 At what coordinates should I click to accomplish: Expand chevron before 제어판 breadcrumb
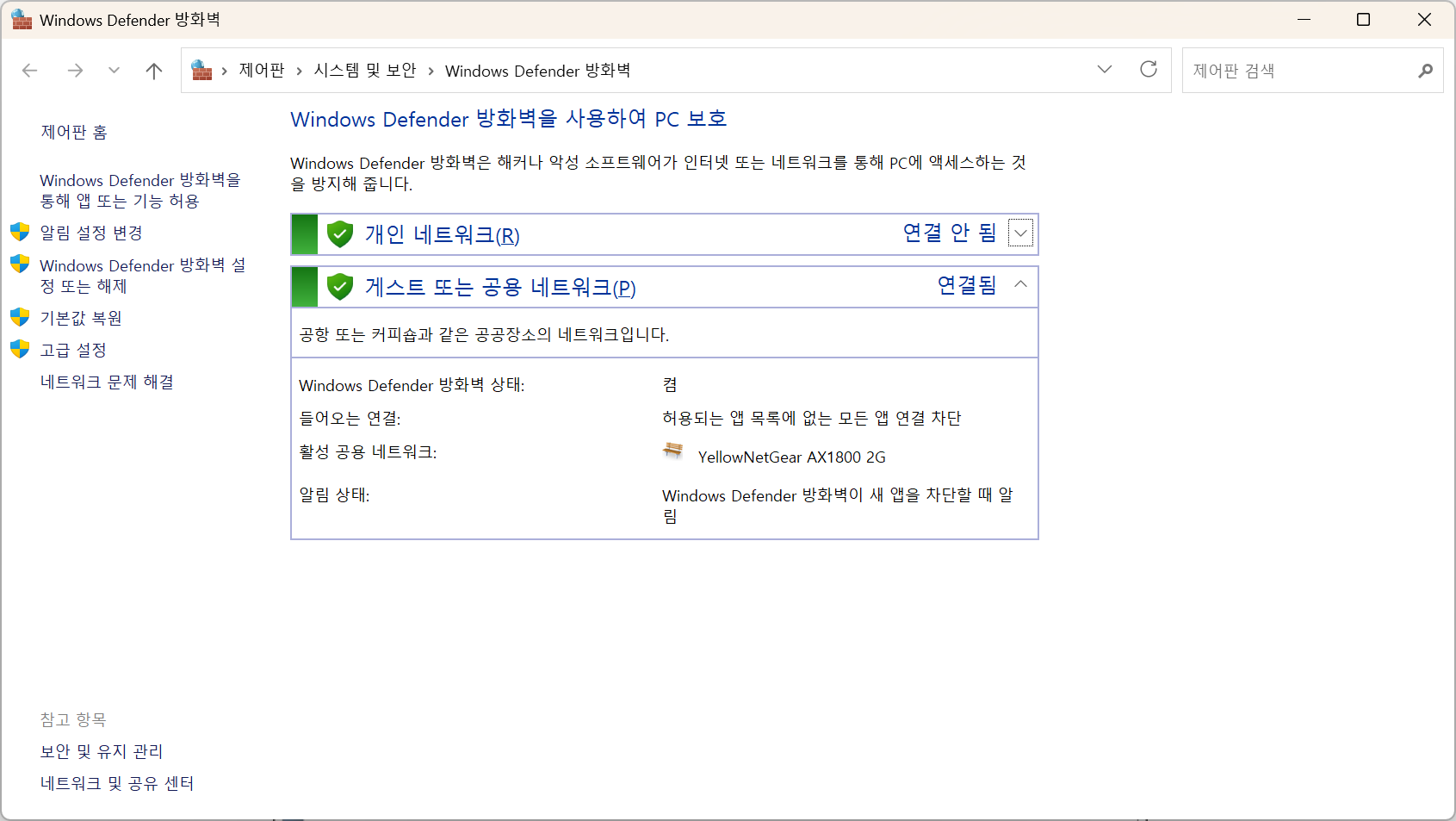[x=224, y=72]
